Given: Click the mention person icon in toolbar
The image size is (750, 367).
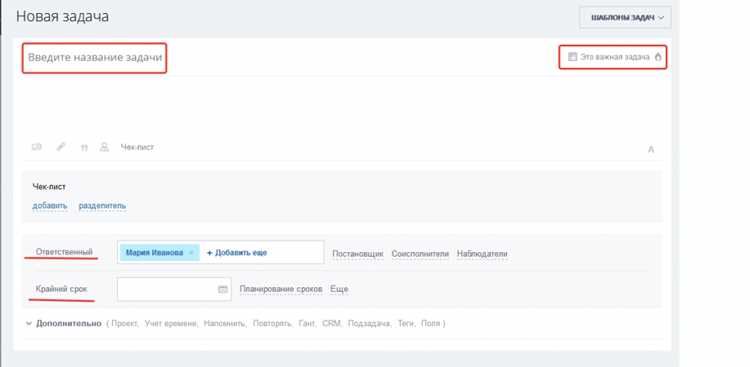Looking at the screenshot, I should pyautogui.click(x=104, y=147).
